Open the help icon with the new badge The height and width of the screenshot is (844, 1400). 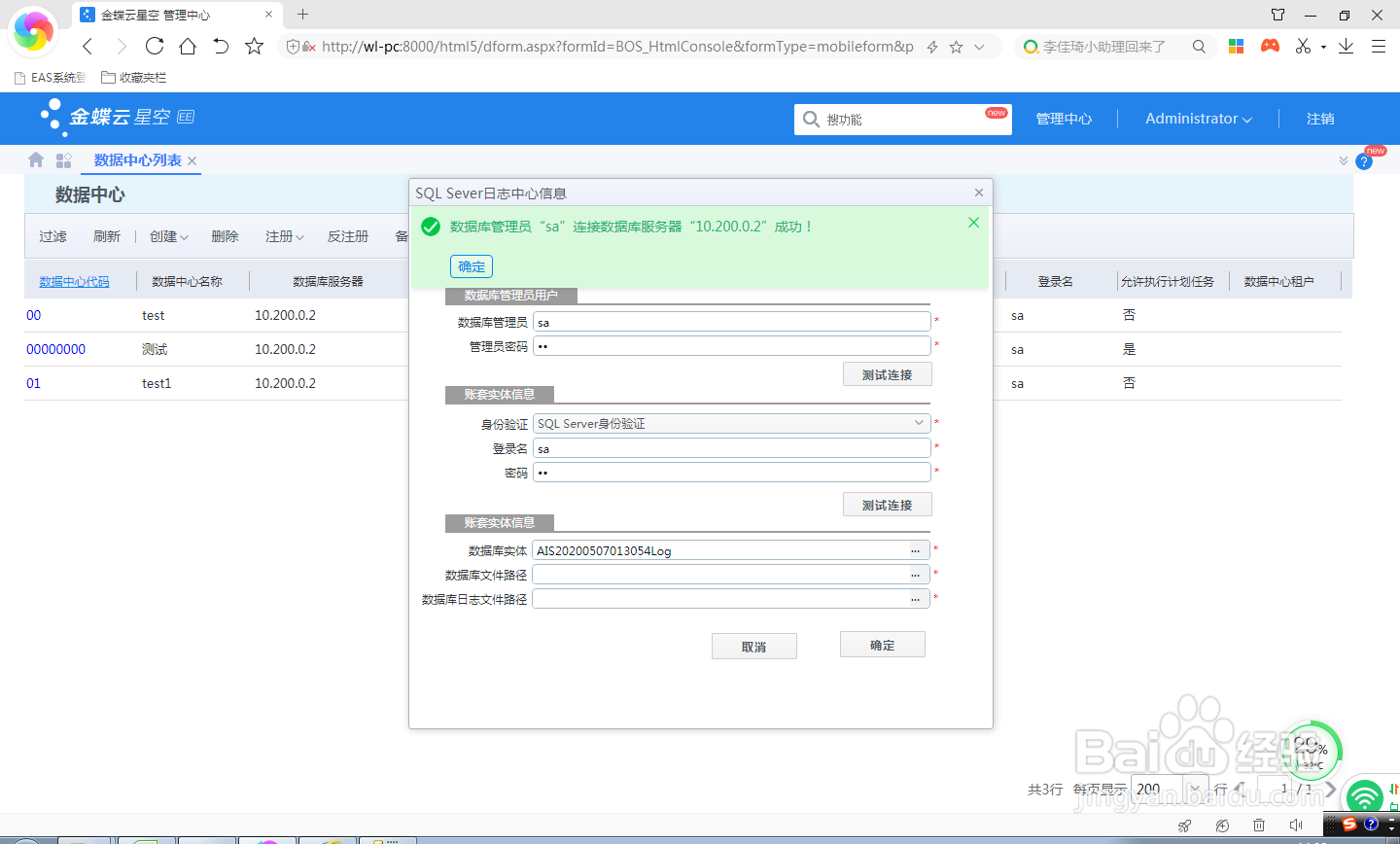(x=1364, y=162)
